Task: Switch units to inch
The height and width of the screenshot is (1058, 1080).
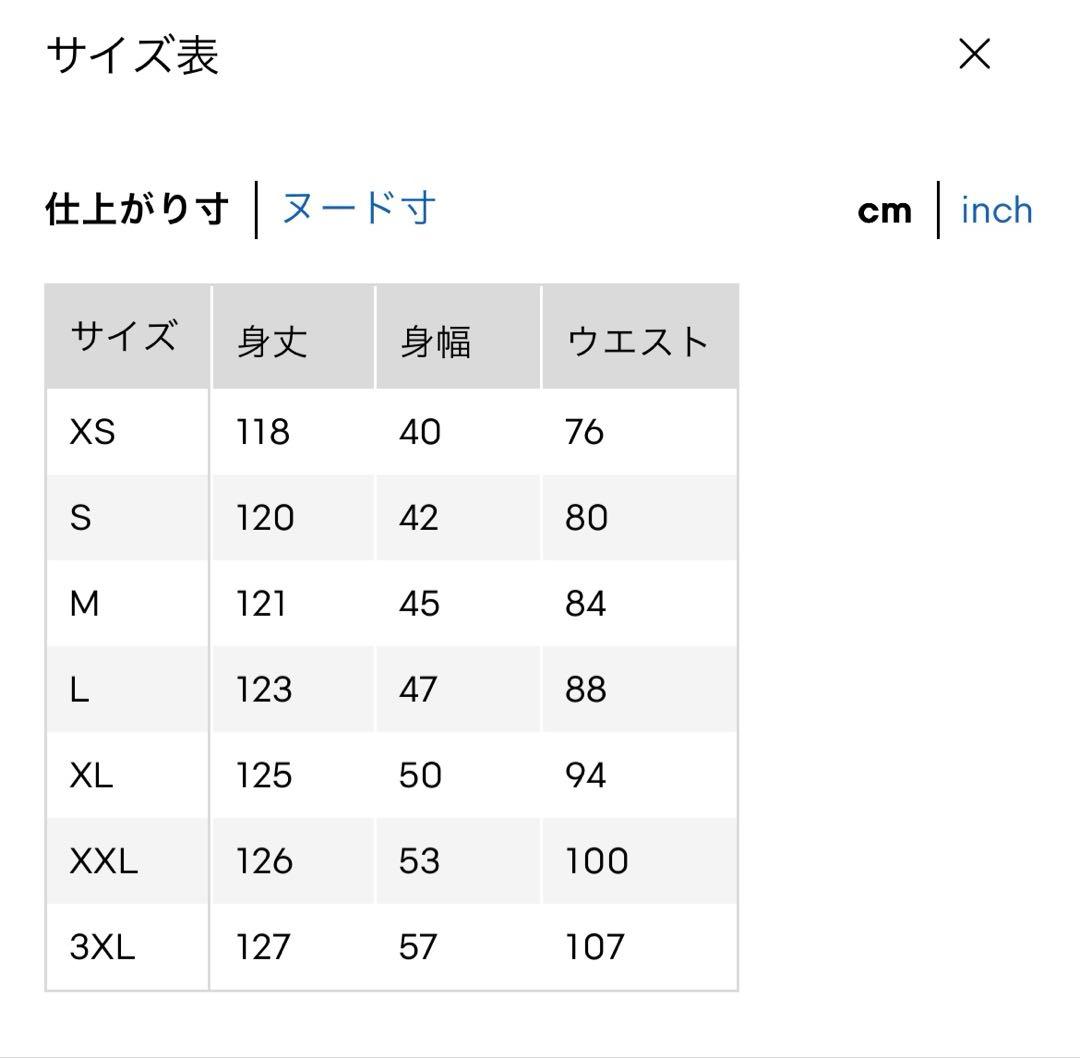Action: coord(996,210)
